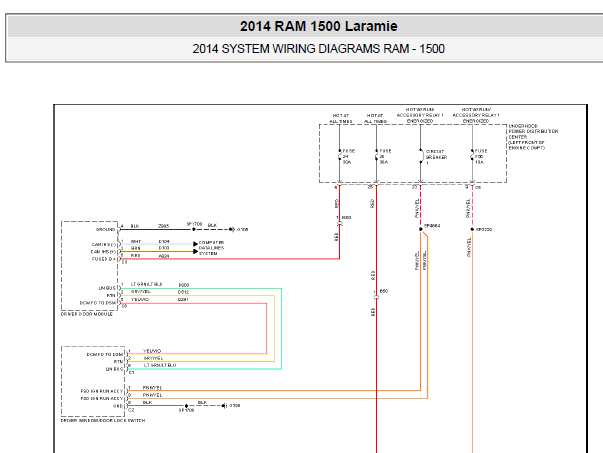The image size is (603, 453).
Task: Click "LIN BUS" label in Driver Door Module
Action: pyautogui.click(x=107, y=288)
